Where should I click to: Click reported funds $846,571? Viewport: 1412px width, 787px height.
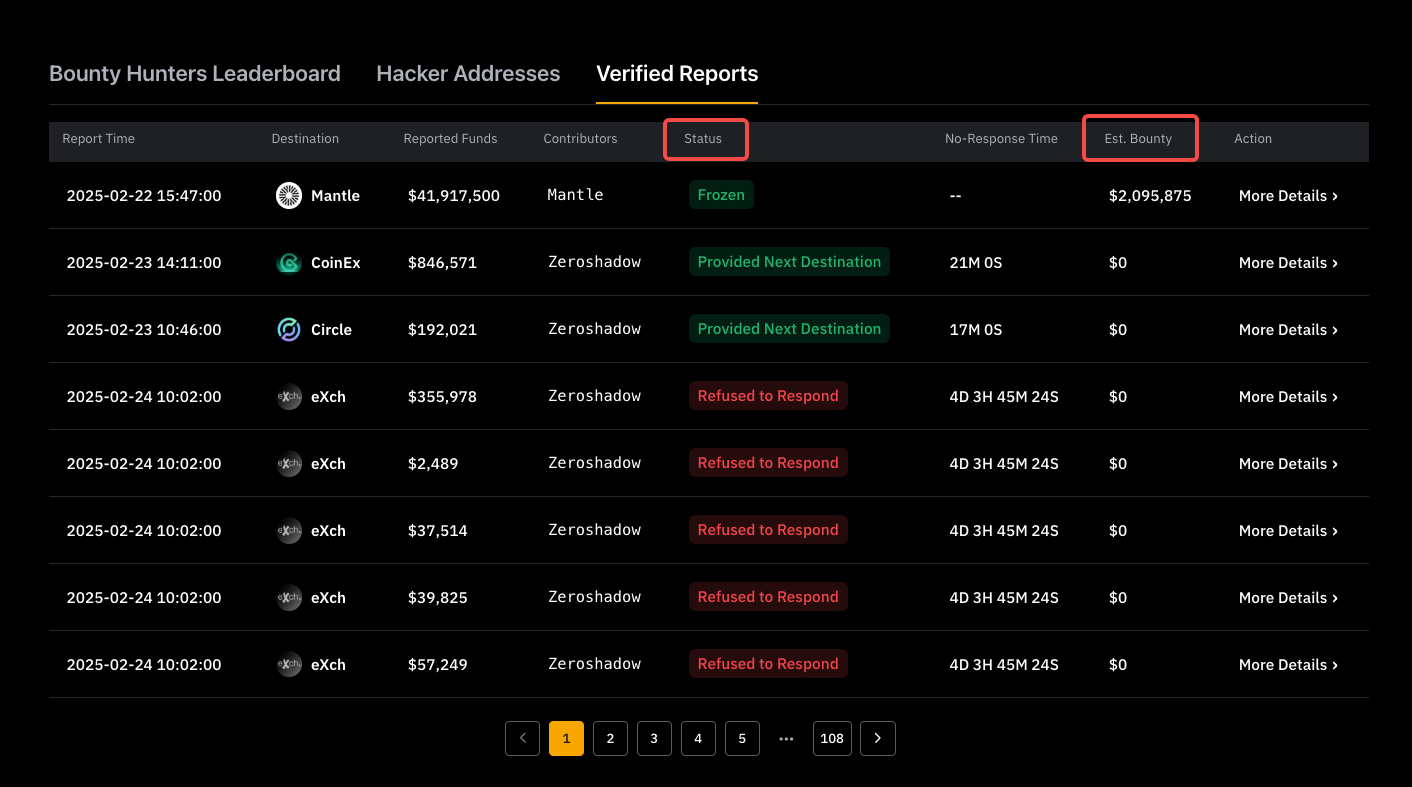(442, 263)
